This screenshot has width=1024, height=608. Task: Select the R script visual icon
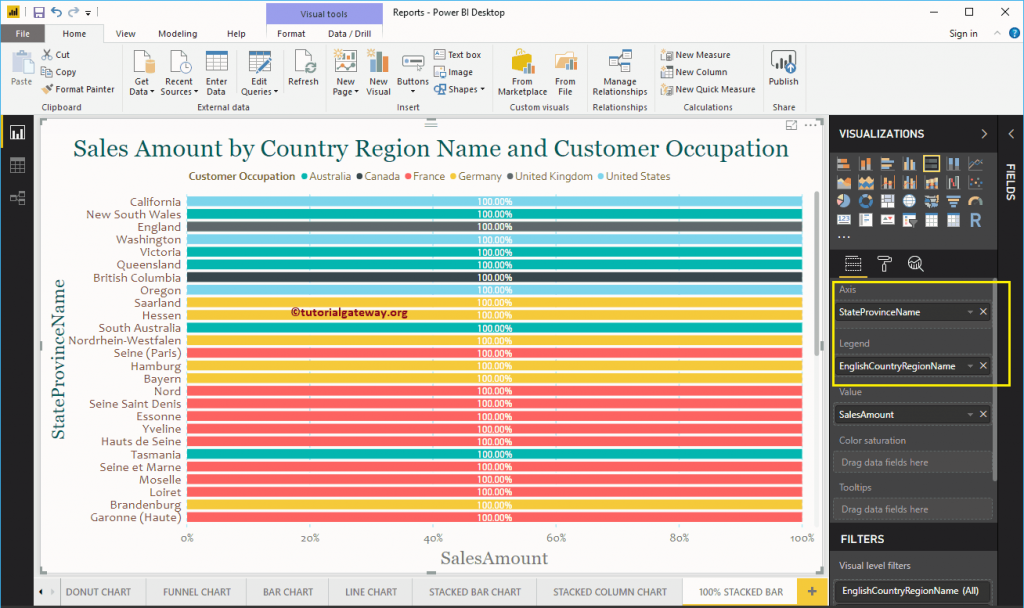point(976,220)
